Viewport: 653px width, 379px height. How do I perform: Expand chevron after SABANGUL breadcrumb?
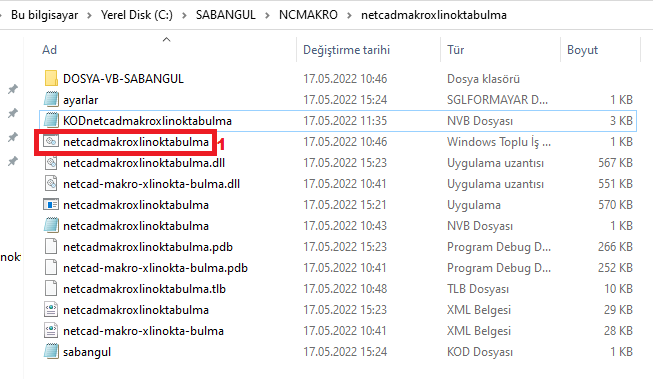(267, 16)
